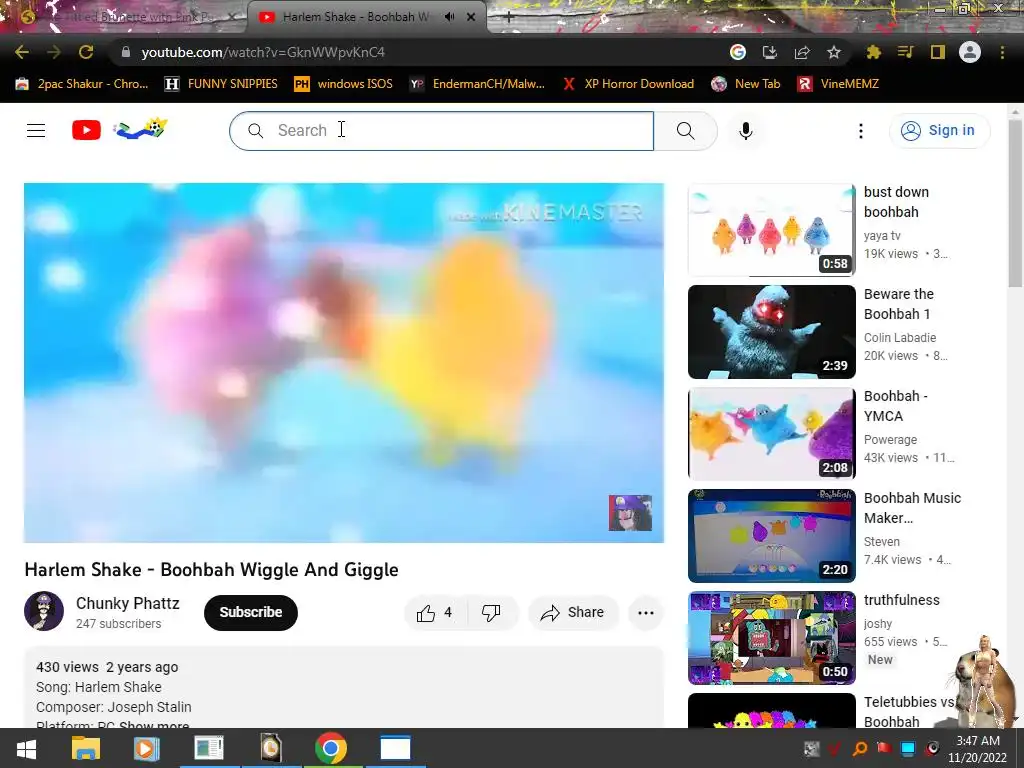
Task: Open the 'Boohbah - YMCA' title link
Action: tap(895, 406)
